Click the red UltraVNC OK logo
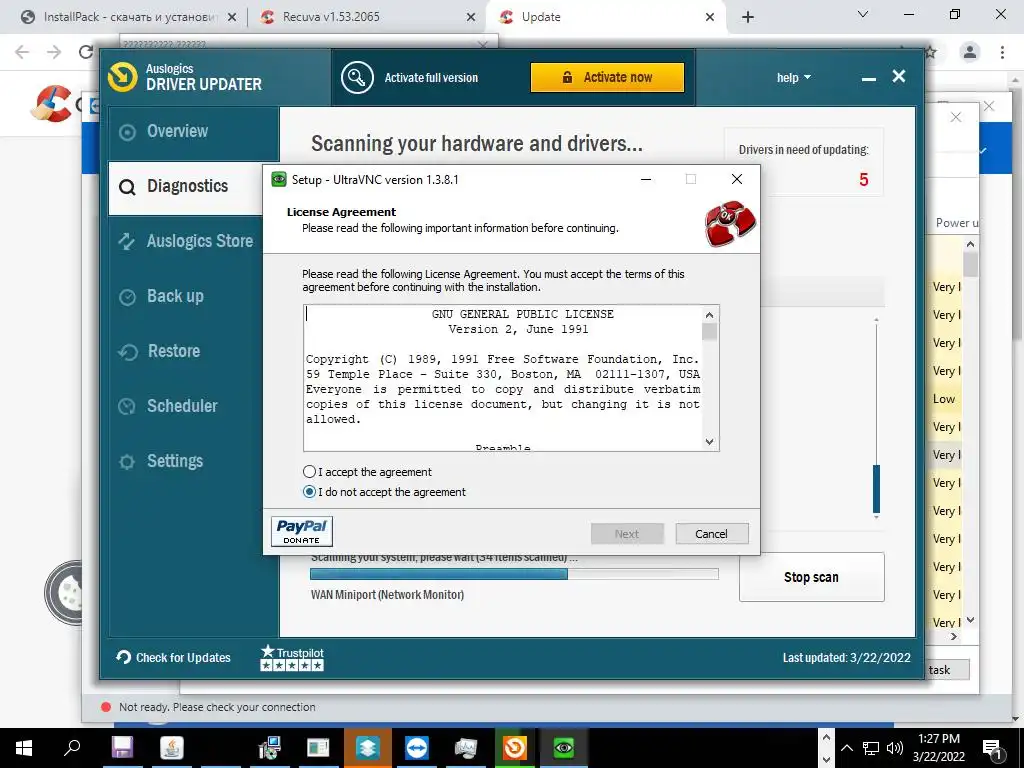This screenshot has width=1024, height=768. point(730,223)
